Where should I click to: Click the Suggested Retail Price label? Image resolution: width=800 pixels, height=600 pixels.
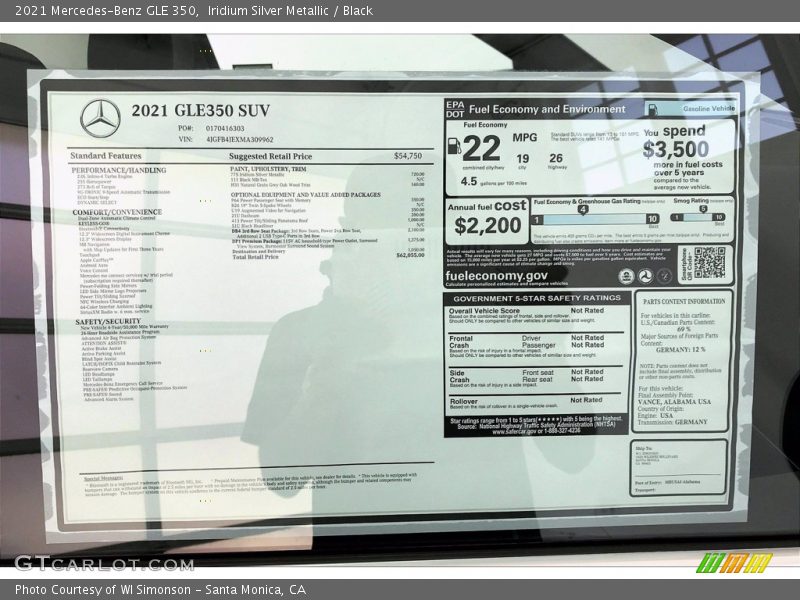pos(270,157)
